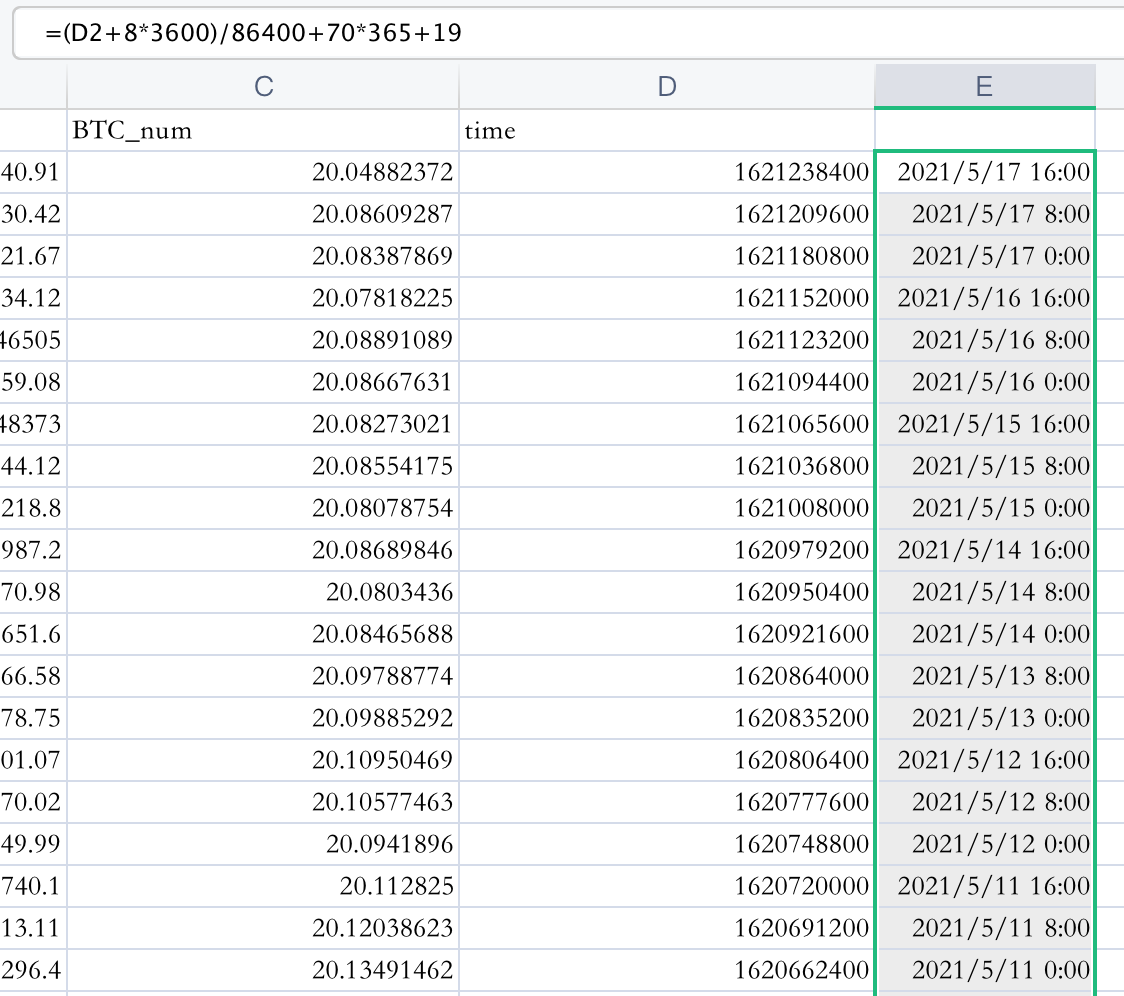This screenshot has height=996, width=1124.
Task: Select cell with value 20.08387869
Action: [263, 256]
